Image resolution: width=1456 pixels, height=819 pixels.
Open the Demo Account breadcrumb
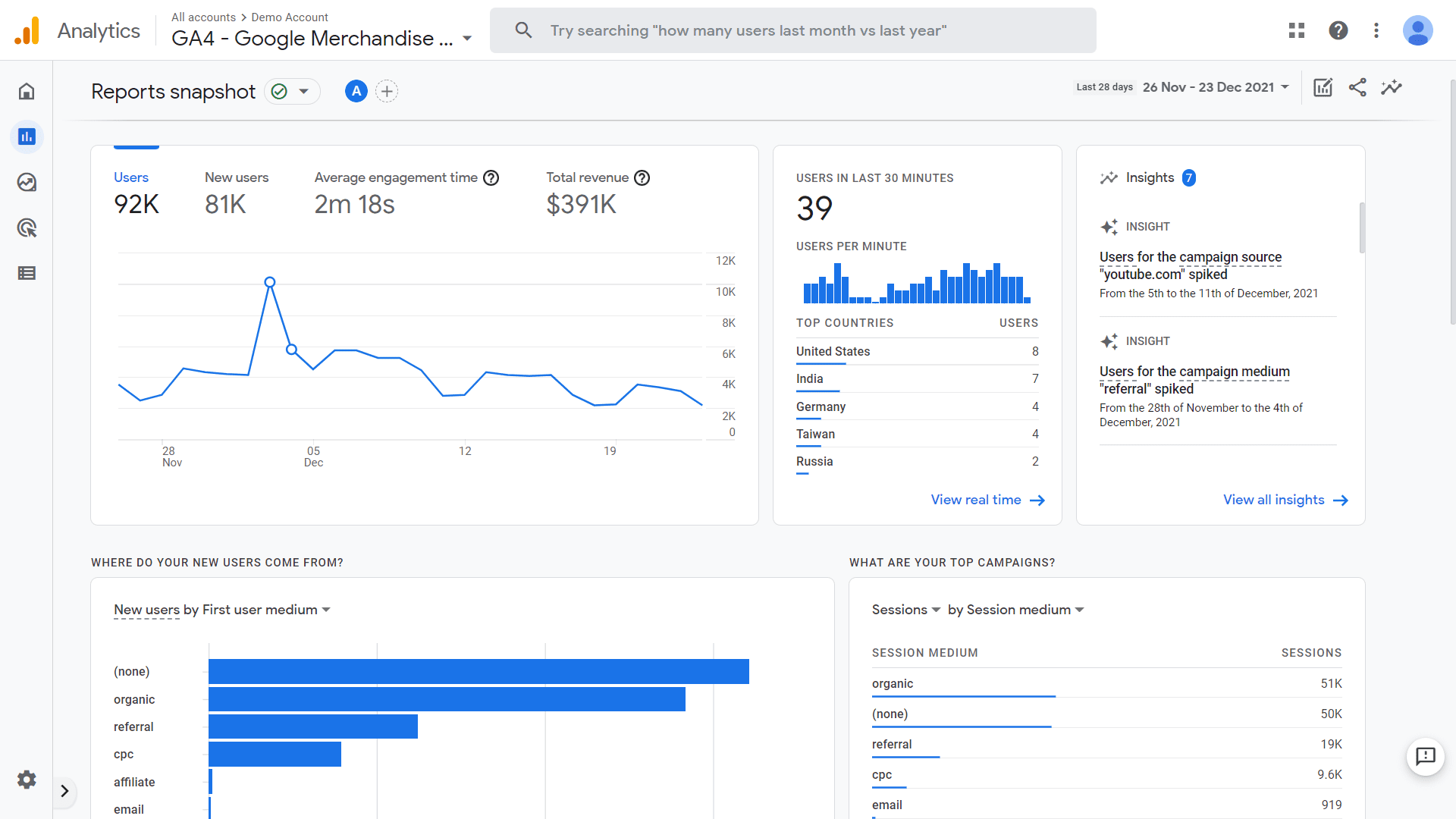tap(290, 17)
